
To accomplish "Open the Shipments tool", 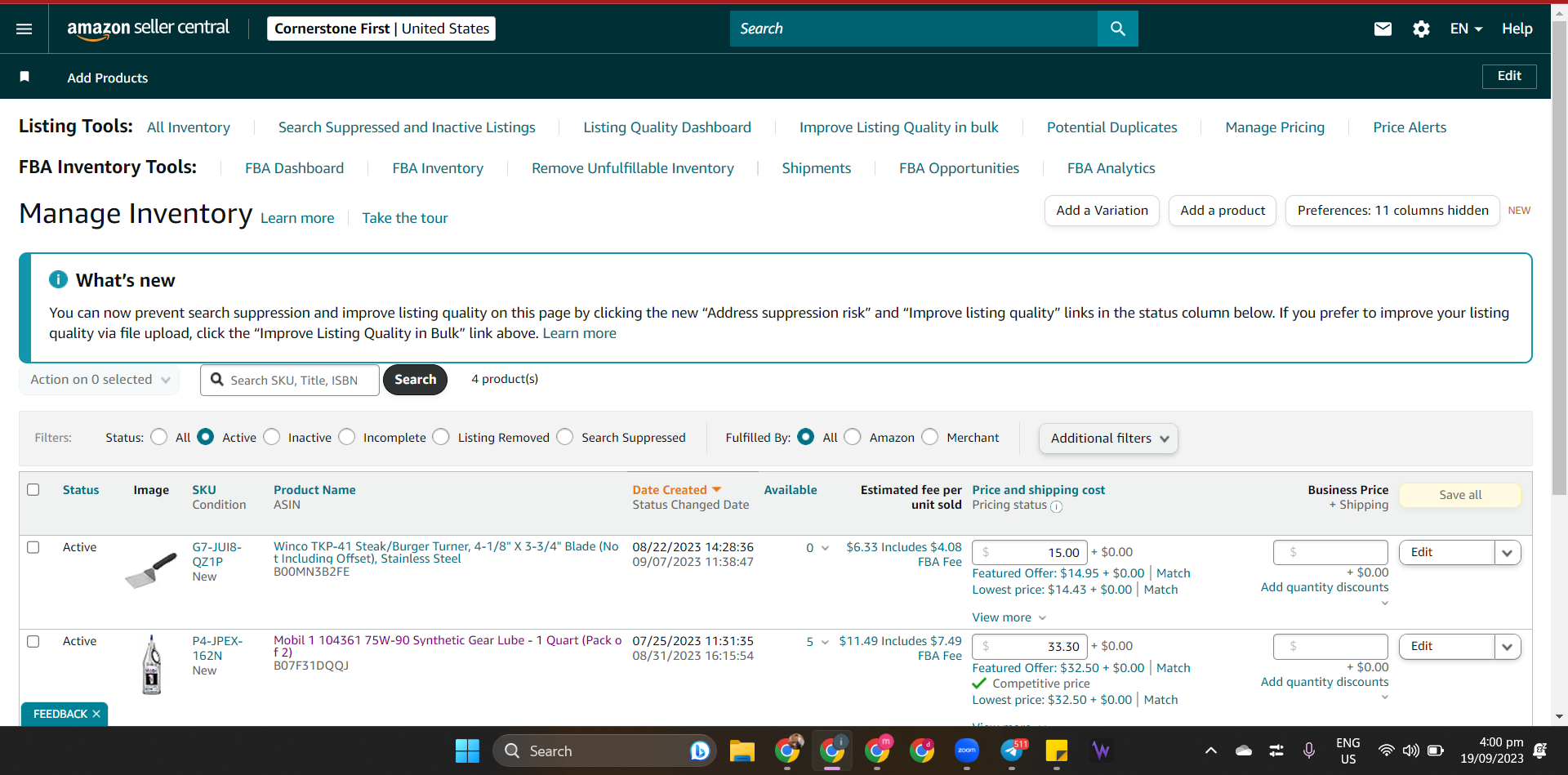I will pos(816,168).
